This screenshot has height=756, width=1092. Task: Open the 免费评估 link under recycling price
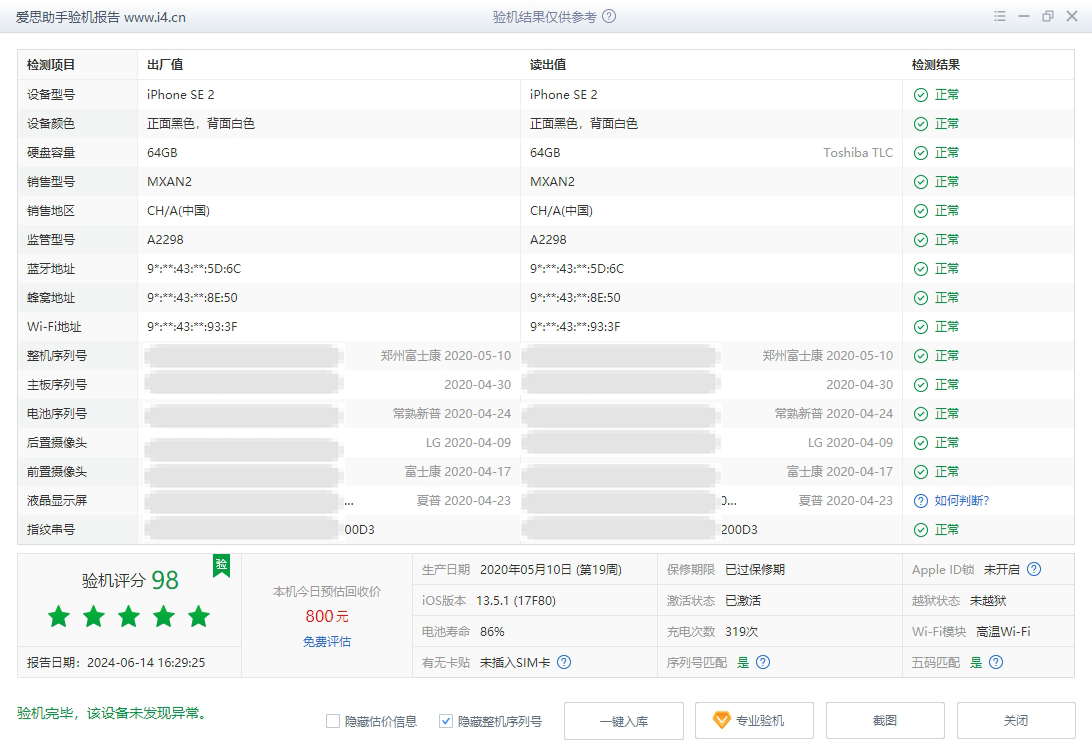coord(325,640)
